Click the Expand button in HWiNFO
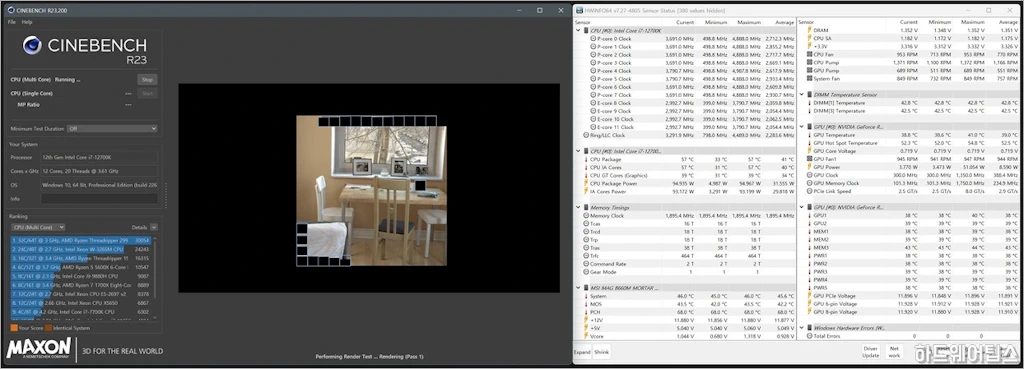 [582, 352]
